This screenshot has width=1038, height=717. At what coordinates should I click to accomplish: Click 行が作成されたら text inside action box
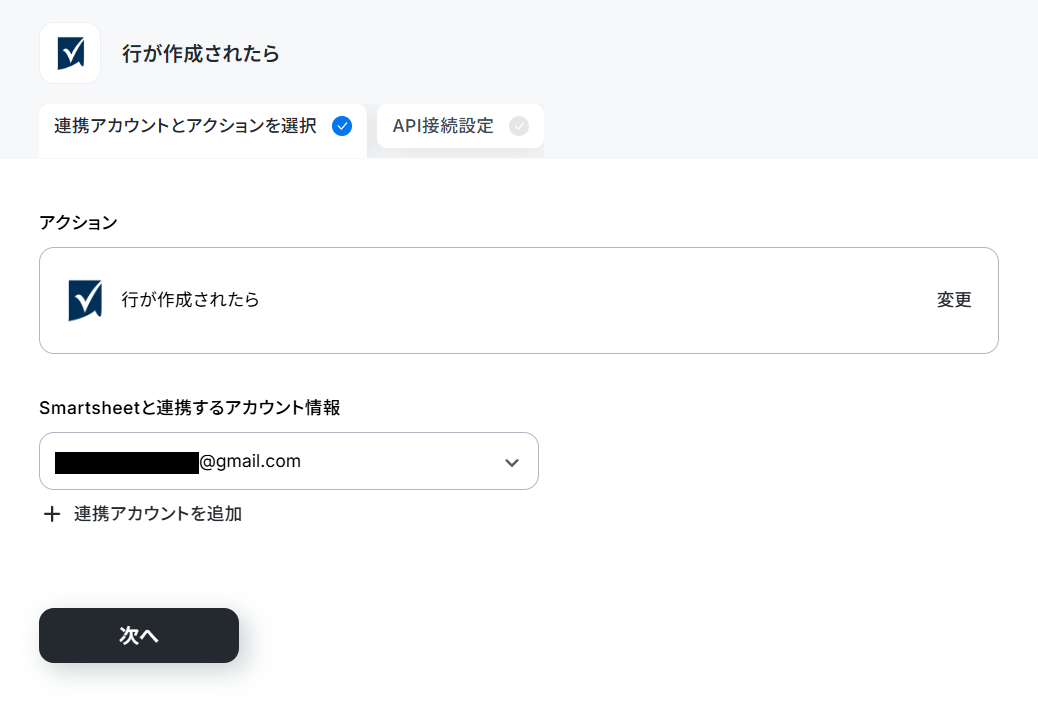(x=190, y=299)
